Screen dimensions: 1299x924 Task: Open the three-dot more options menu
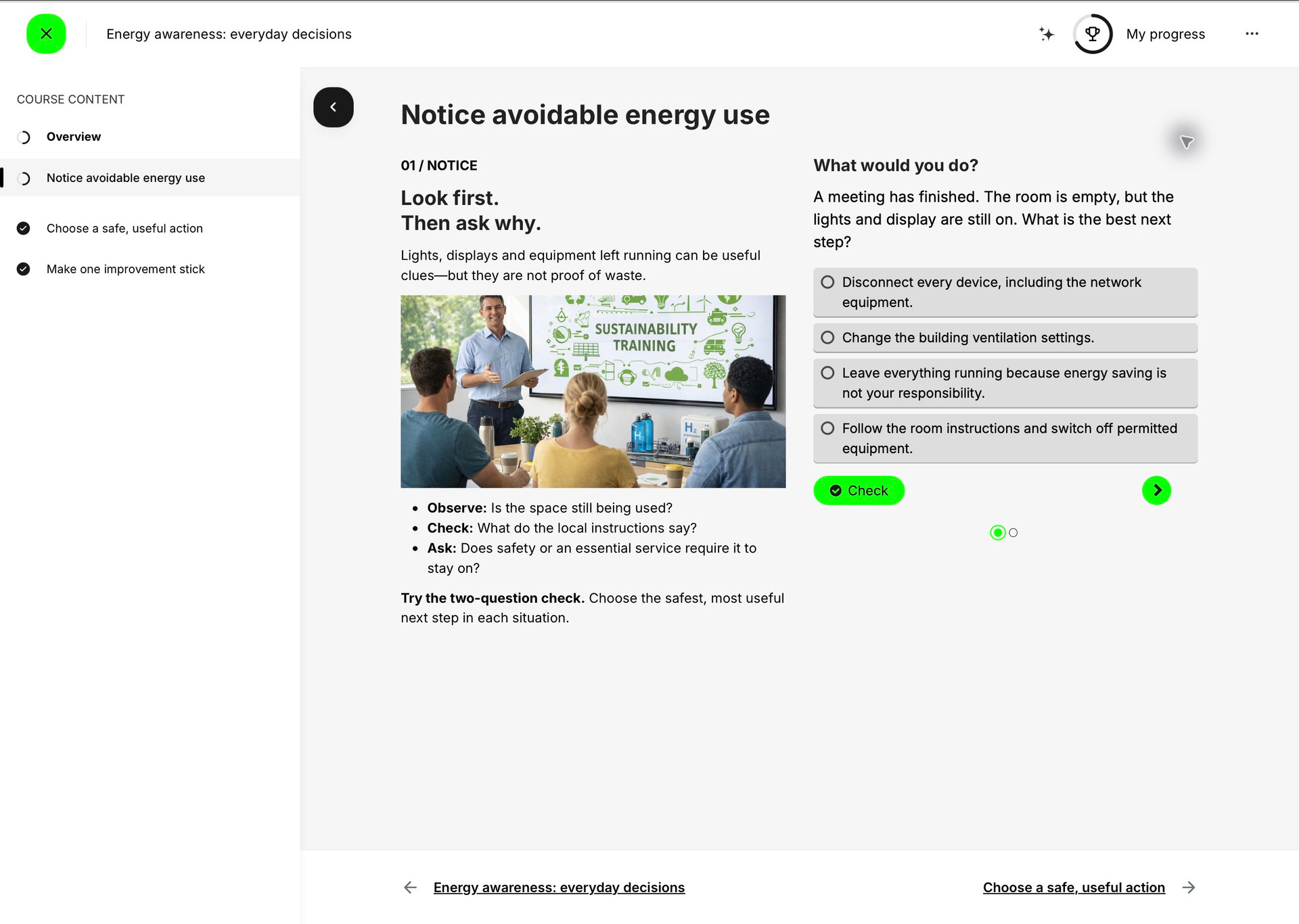click(1252, 34)
